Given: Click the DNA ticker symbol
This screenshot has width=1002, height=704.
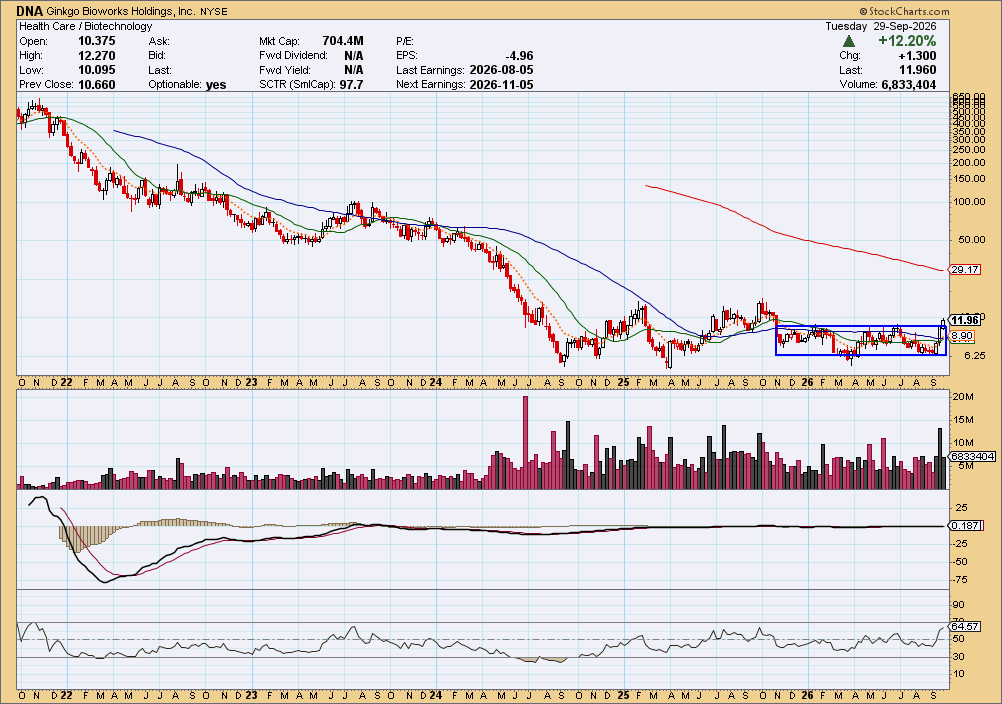Looking at the screenshot, I should (x=29, y=11).
